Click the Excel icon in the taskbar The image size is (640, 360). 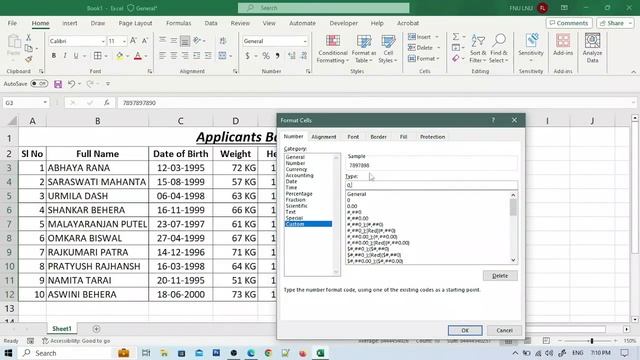[320, 353]
